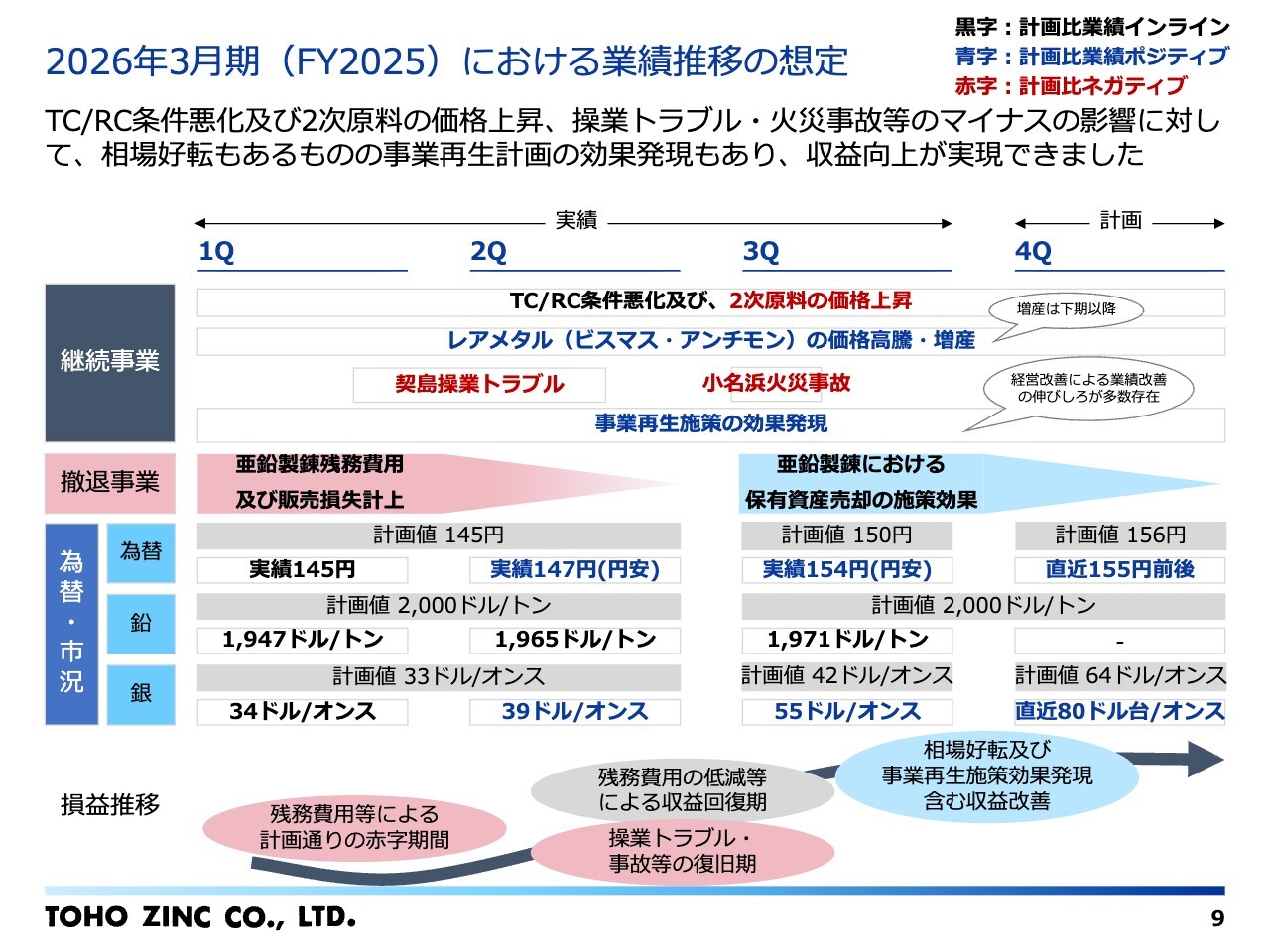Viewport: 1270px width, 952px height.
Task: Select the dark 継続事業 label box
Action: (109, 362)
